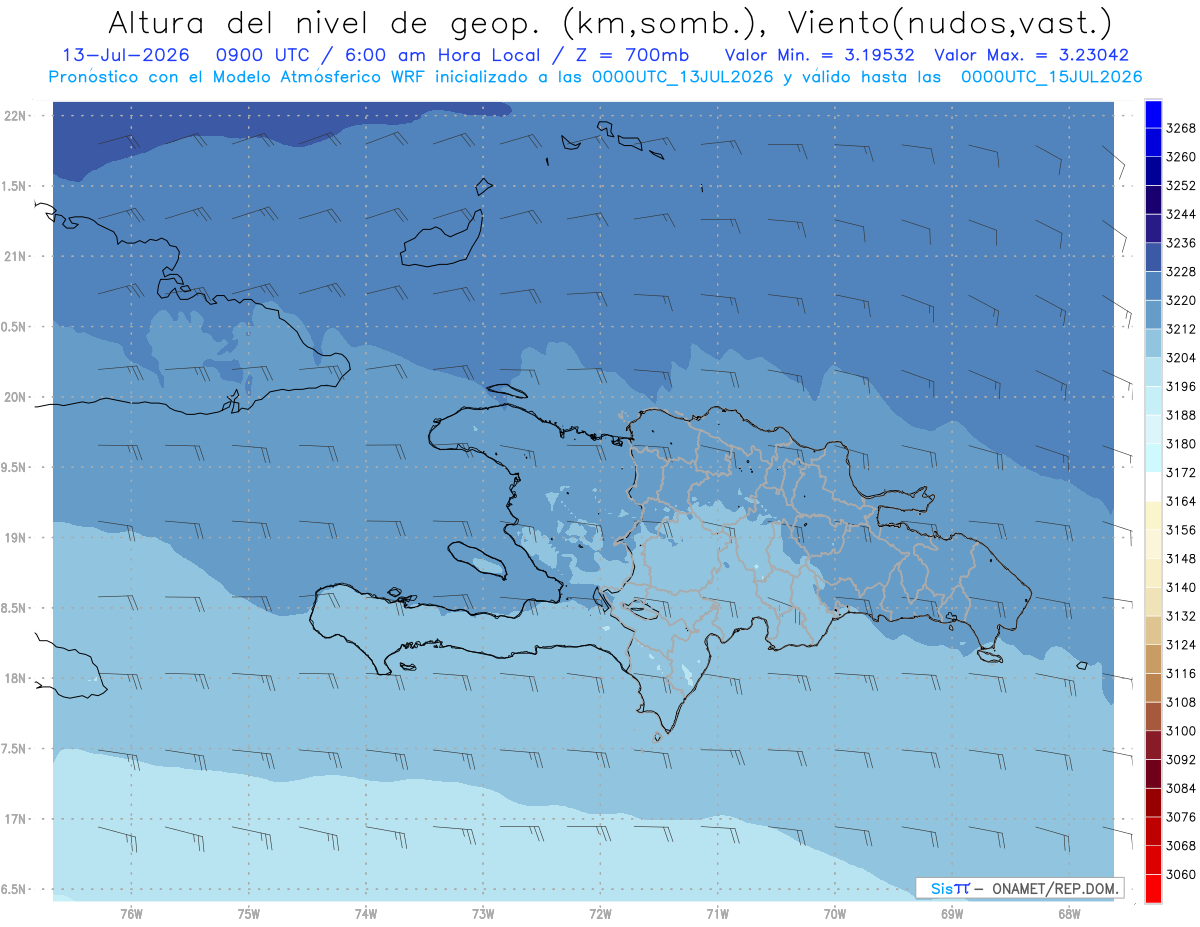This screenshot has width=1200, height=927.
Task: Click the color scale value 3228
Action: [1180, 272]
